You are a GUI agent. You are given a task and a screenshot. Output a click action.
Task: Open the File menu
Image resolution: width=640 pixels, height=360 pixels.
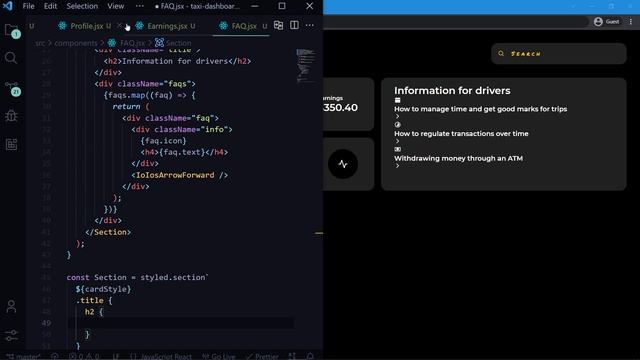point(29,6)
